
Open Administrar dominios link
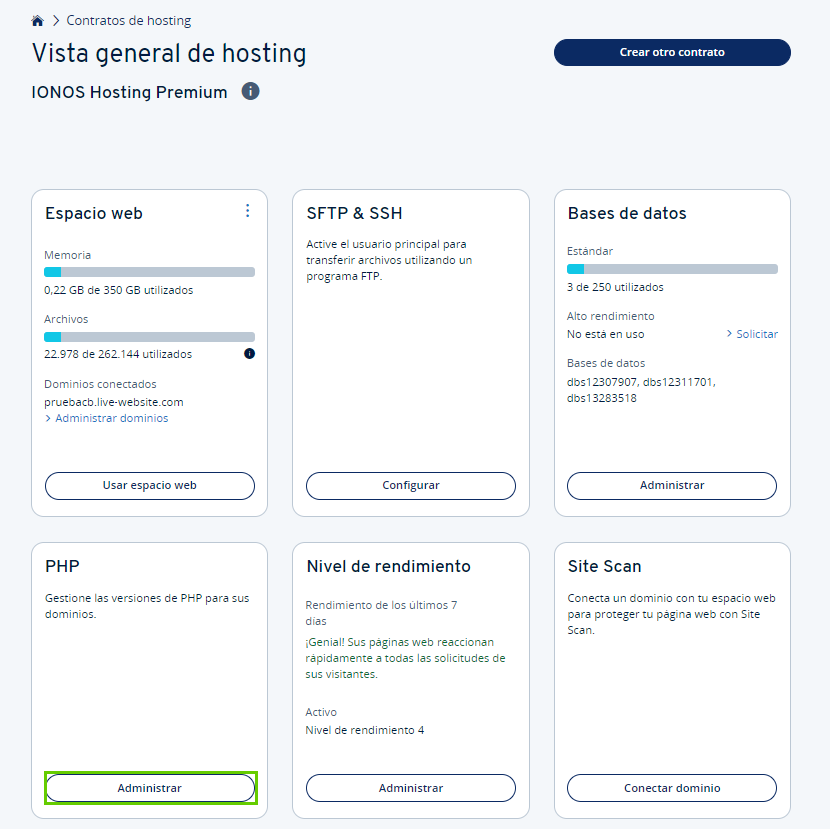pos(112,418)
